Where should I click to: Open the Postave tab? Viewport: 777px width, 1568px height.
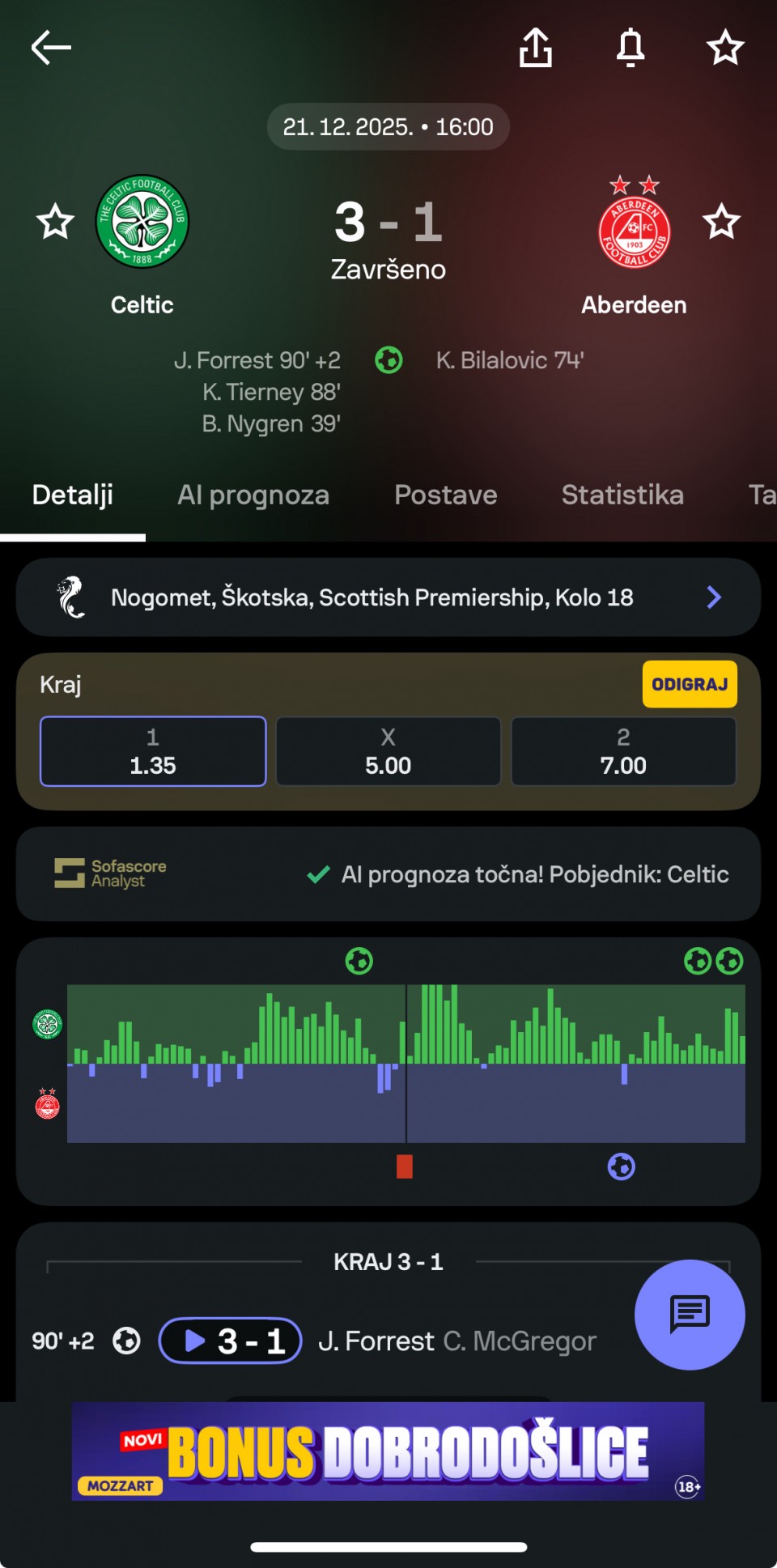[x=446, y=495]
